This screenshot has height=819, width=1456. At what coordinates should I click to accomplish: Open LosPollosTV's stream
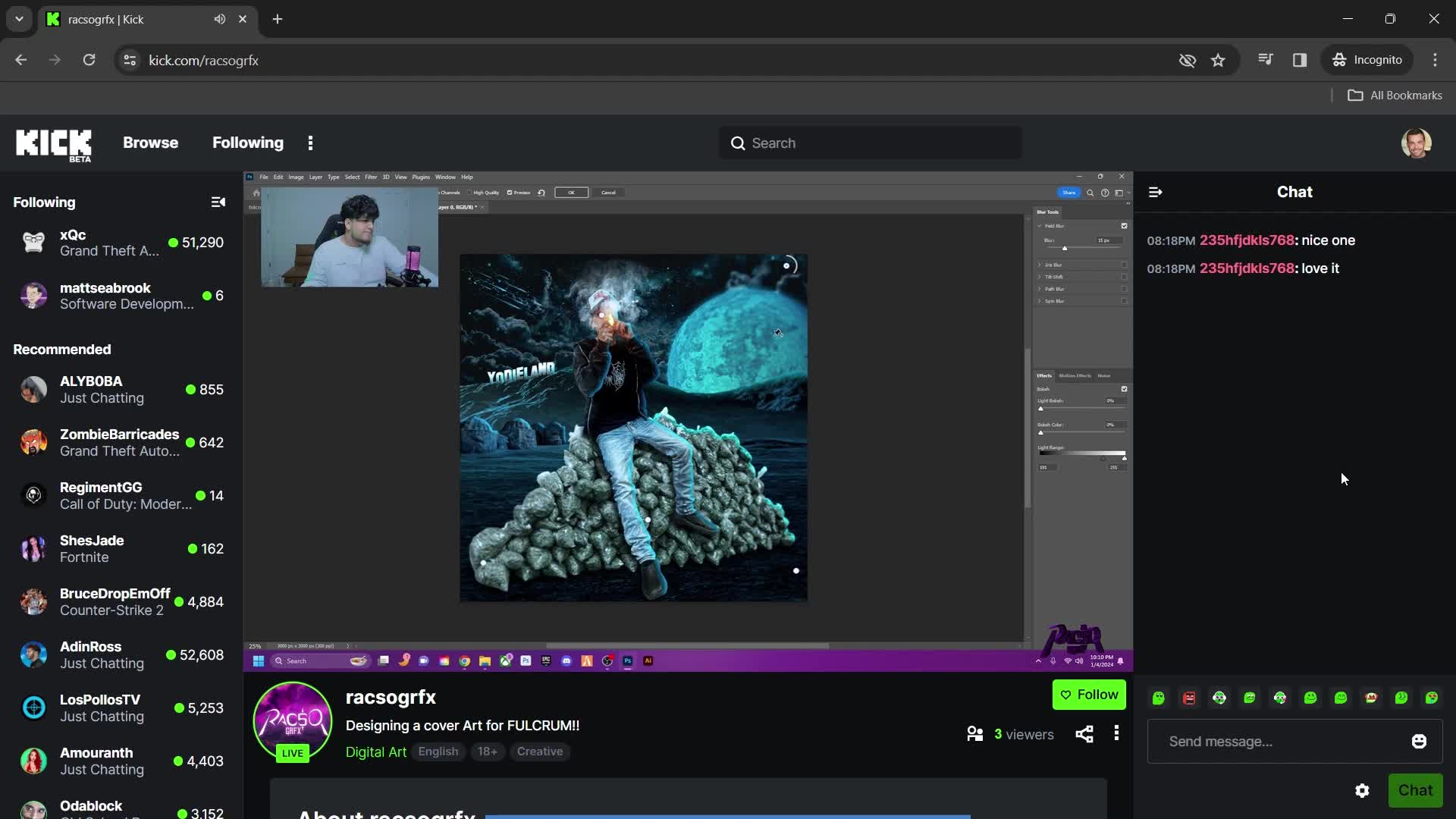(x=121, y=708)
